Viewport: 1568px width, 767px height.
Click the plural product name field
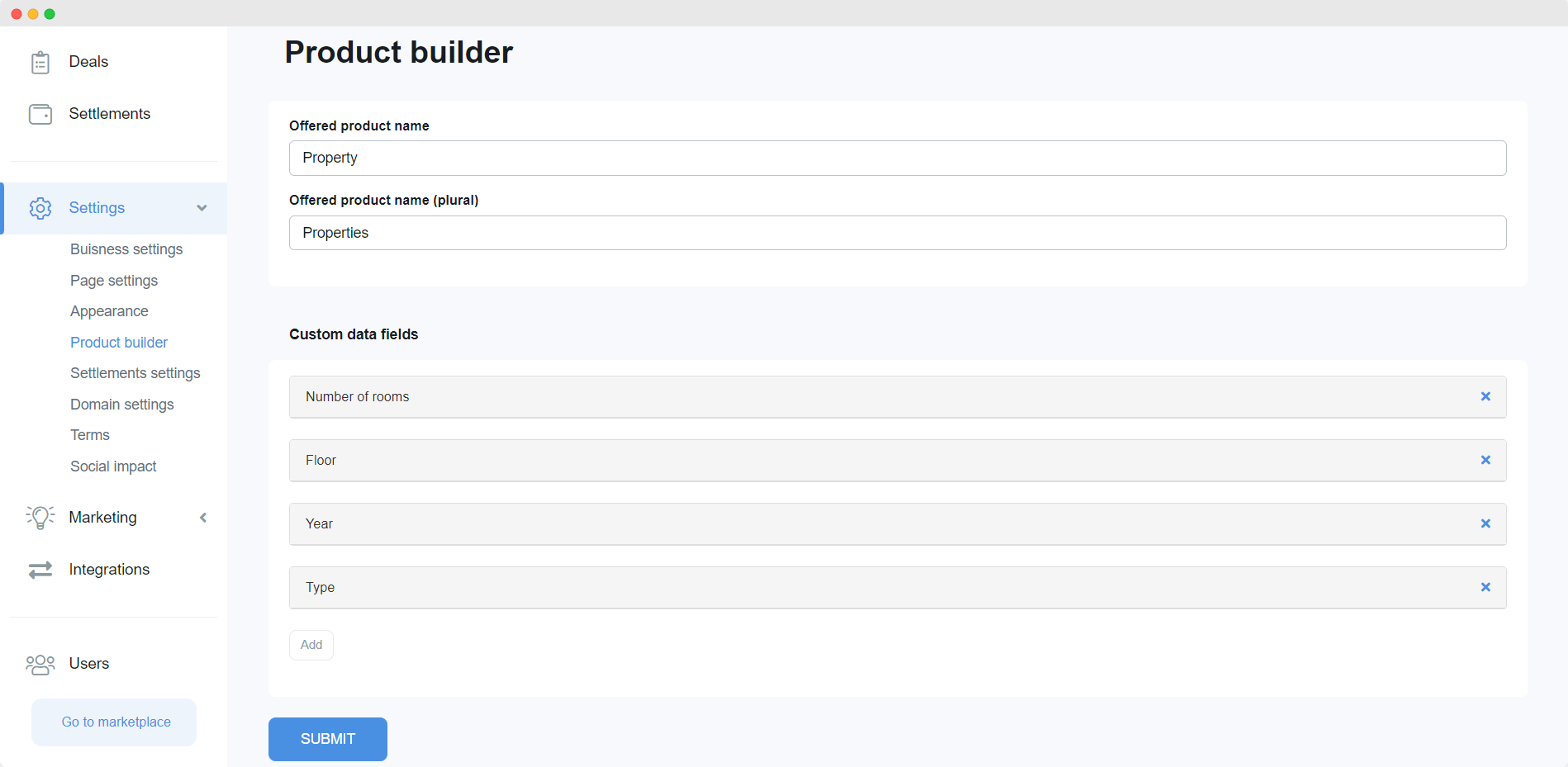point(897,233)
